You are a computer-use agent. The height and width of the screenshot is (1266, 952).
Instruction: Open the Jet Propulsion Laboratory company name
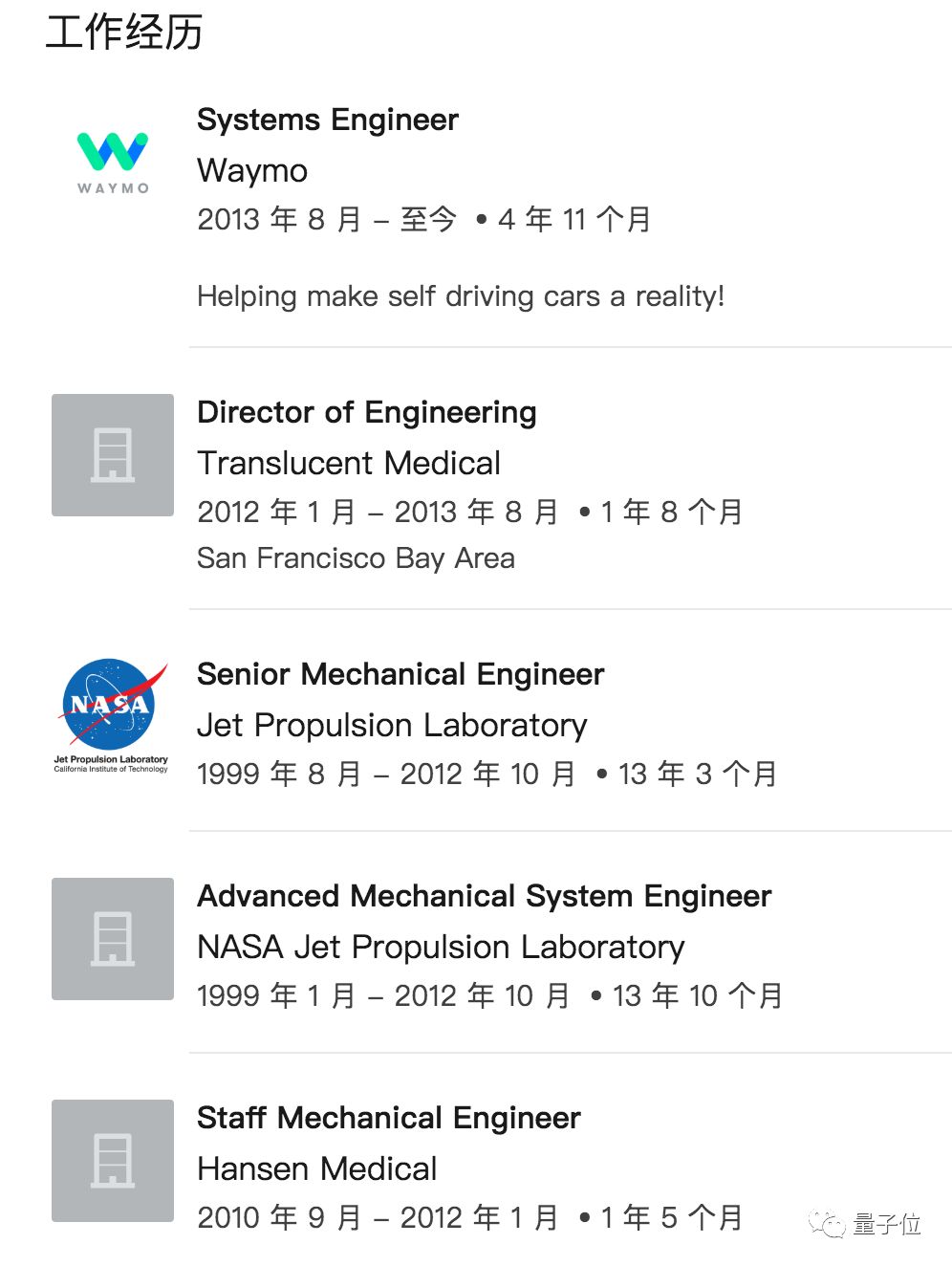tap(392, 725)
